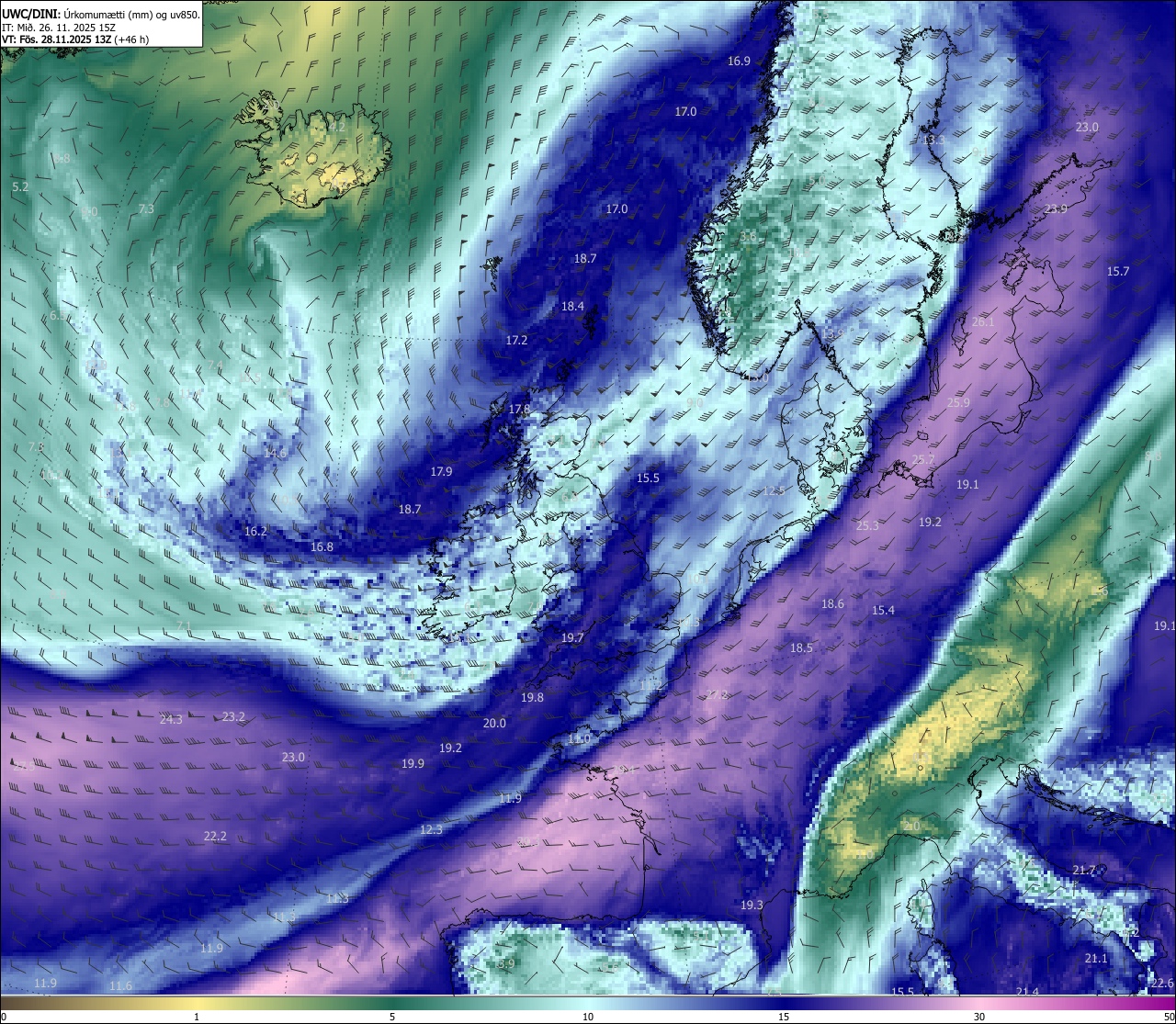Click the UWC/DINI Úrkomumætti title text
Screen dimensions: 1176x1024
tap(100, 14)
